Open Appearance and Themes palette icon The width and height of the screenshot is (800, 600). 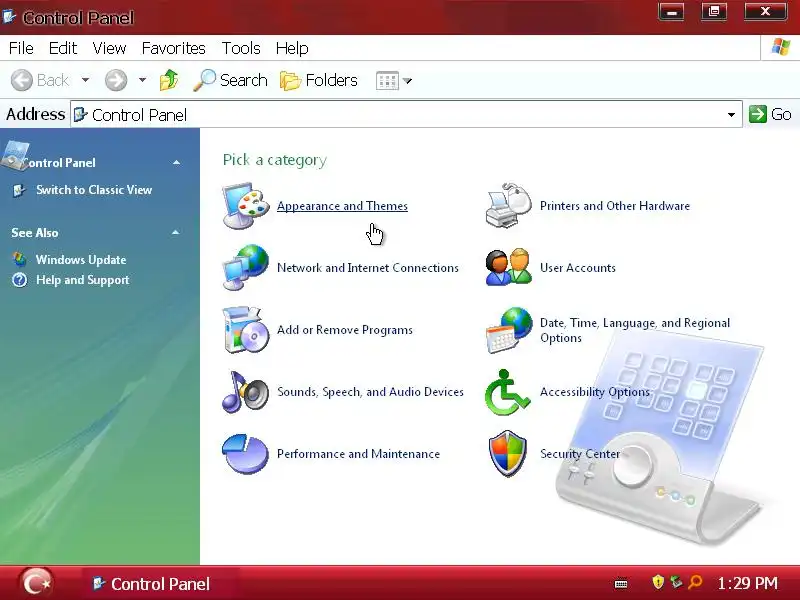click(x=246, y=206)
